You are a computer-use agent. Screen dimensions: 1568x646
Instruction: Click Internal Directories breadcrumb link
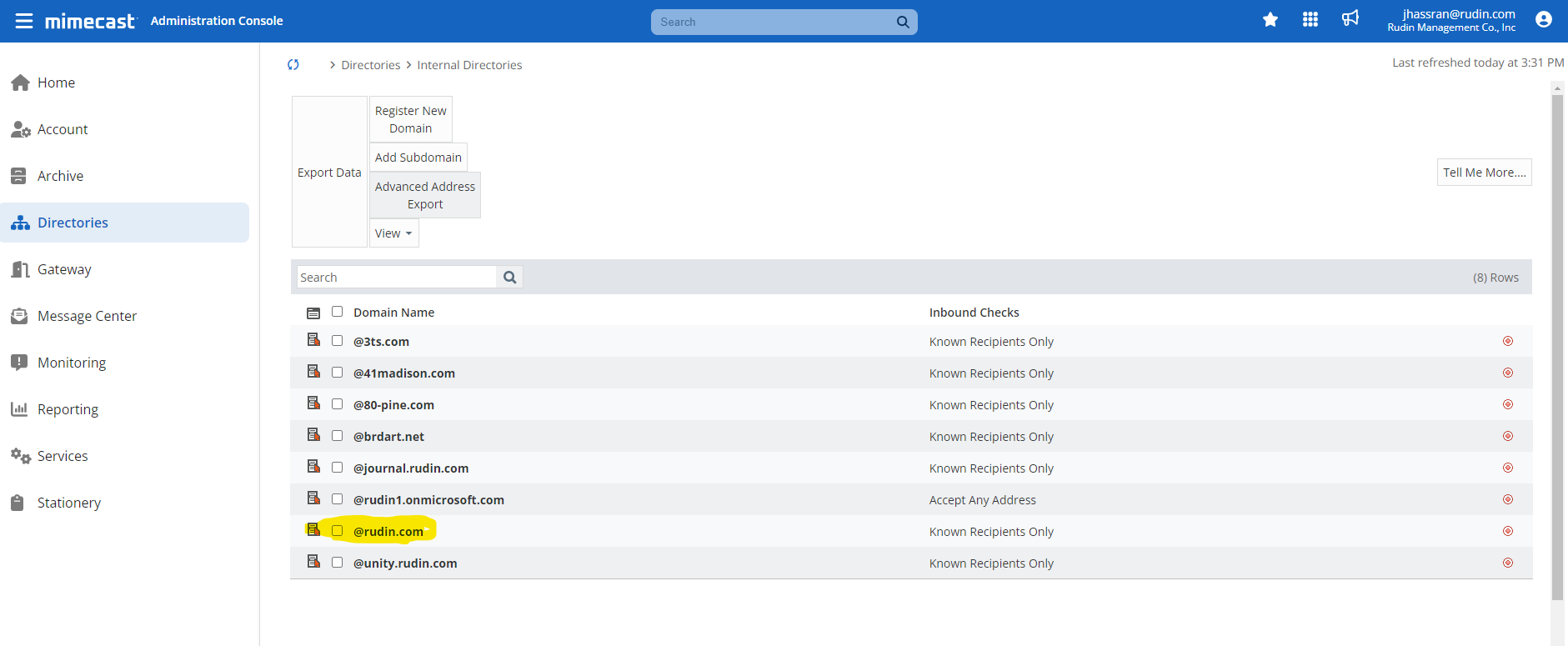tap(469, 65)
